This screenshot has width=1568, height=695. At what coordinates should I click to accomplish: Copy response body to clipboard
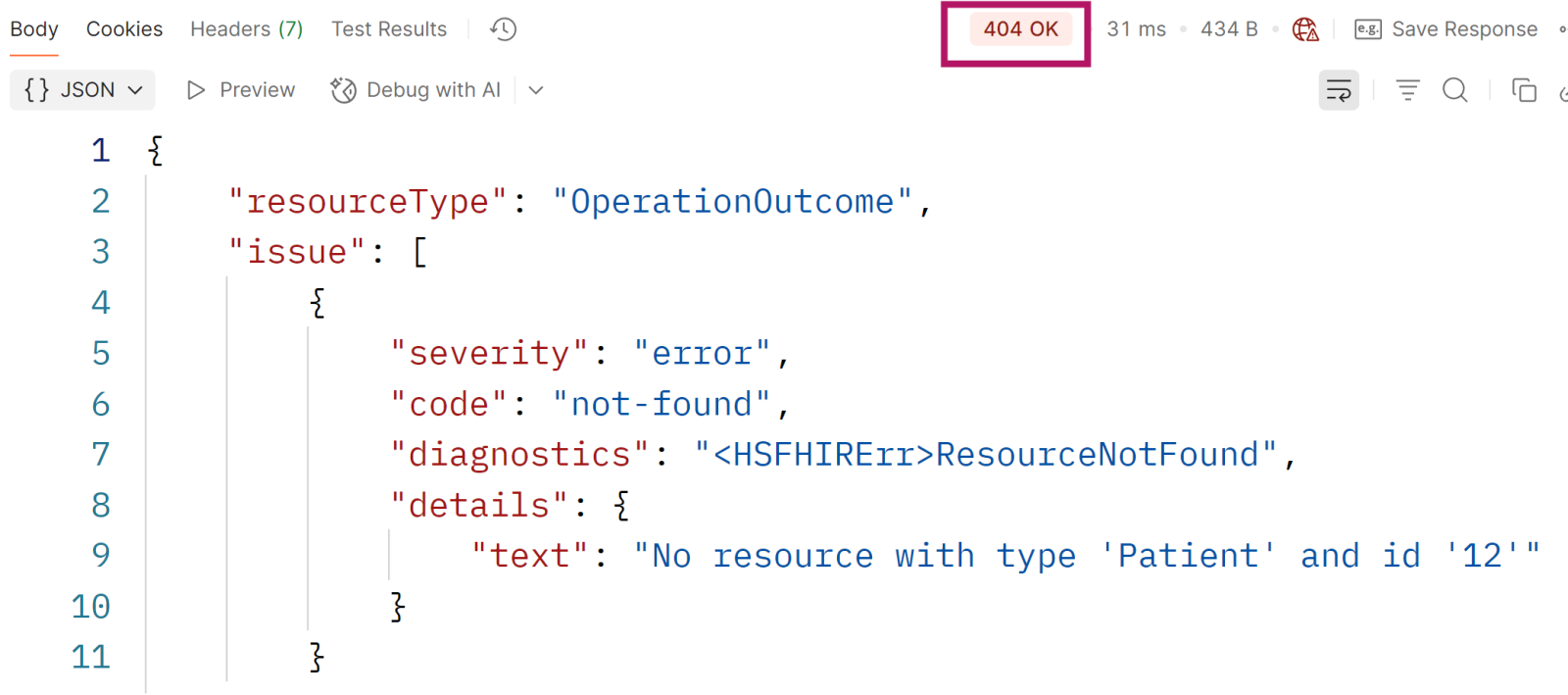click(1524, 90)
